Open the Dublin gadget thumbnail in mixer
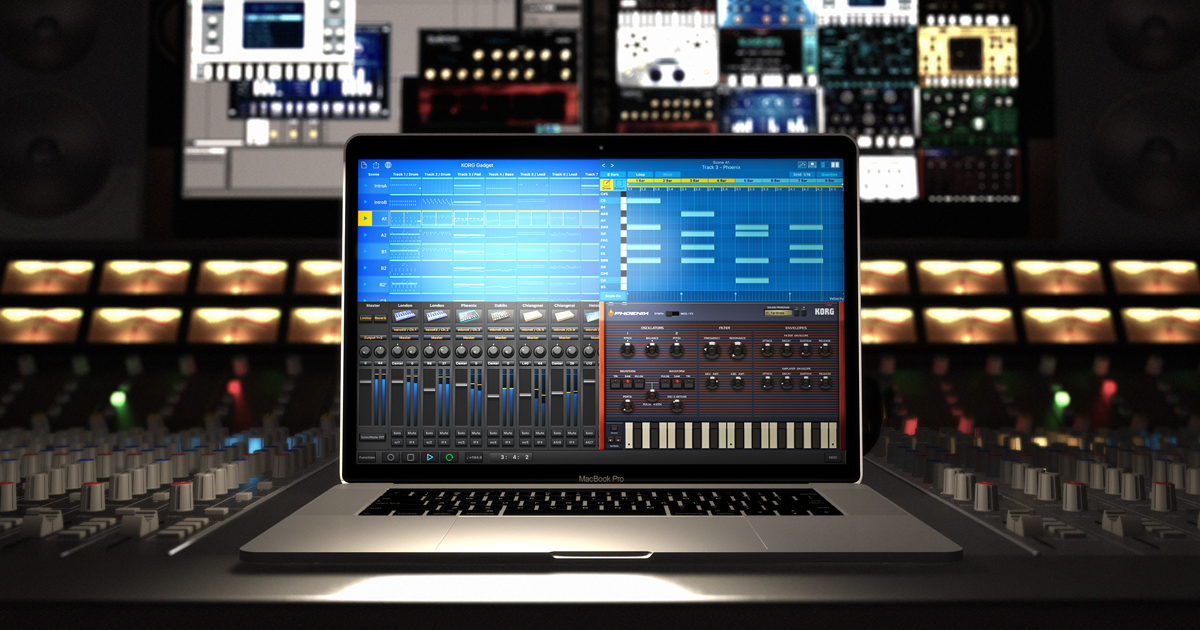The width and height of the screenshot is (1200, 630). (501, 316)
